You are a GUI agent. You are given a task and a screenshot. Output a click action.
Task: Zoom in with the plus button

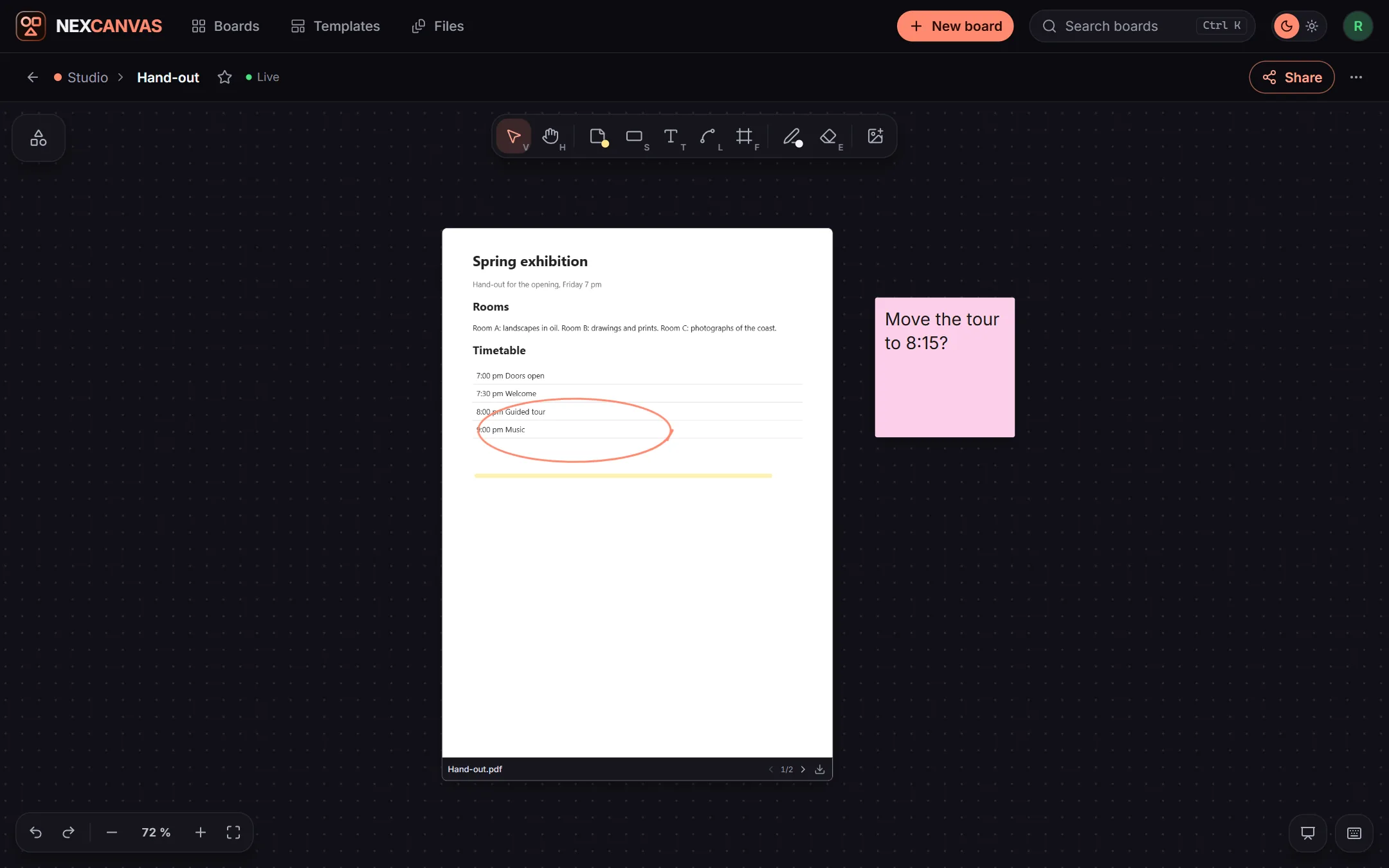pyautogui.click(x=201, y=833)
